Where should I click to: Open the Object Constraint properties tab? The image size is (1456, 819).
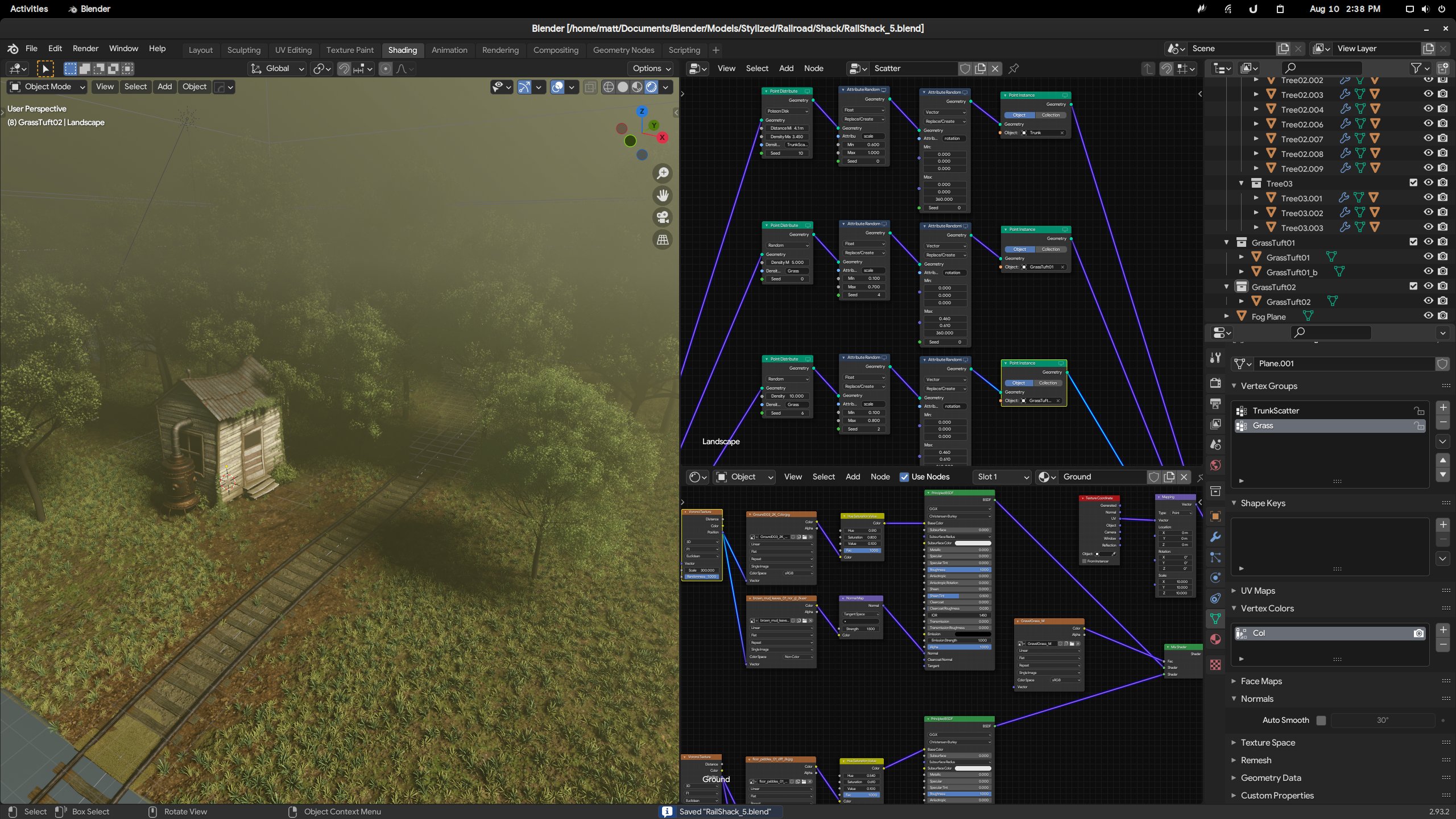pyautogui.click(x=1215, y=598)
